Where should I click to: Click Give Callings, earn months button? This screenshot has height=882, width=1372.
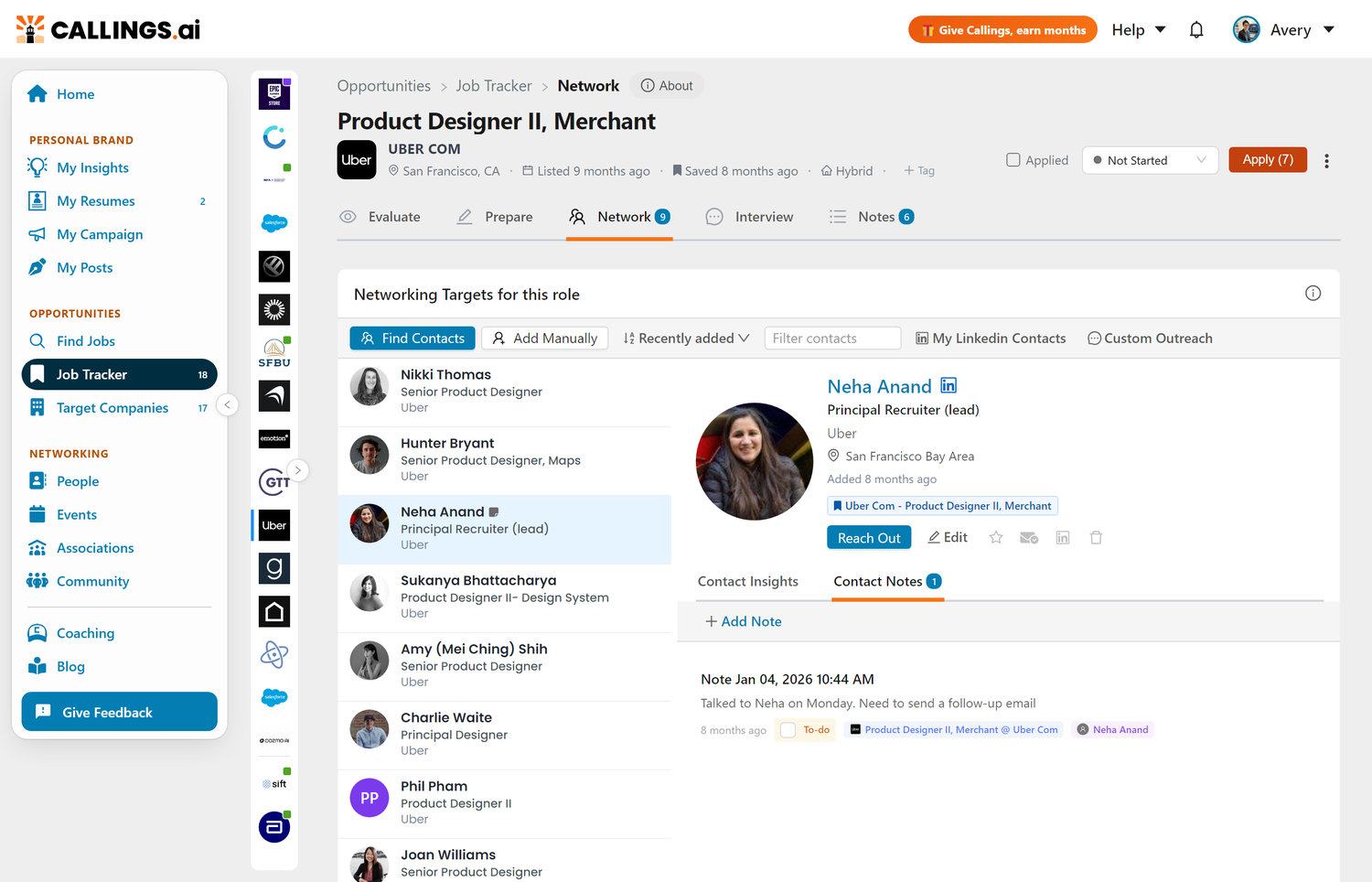(x=1002, y=30)
